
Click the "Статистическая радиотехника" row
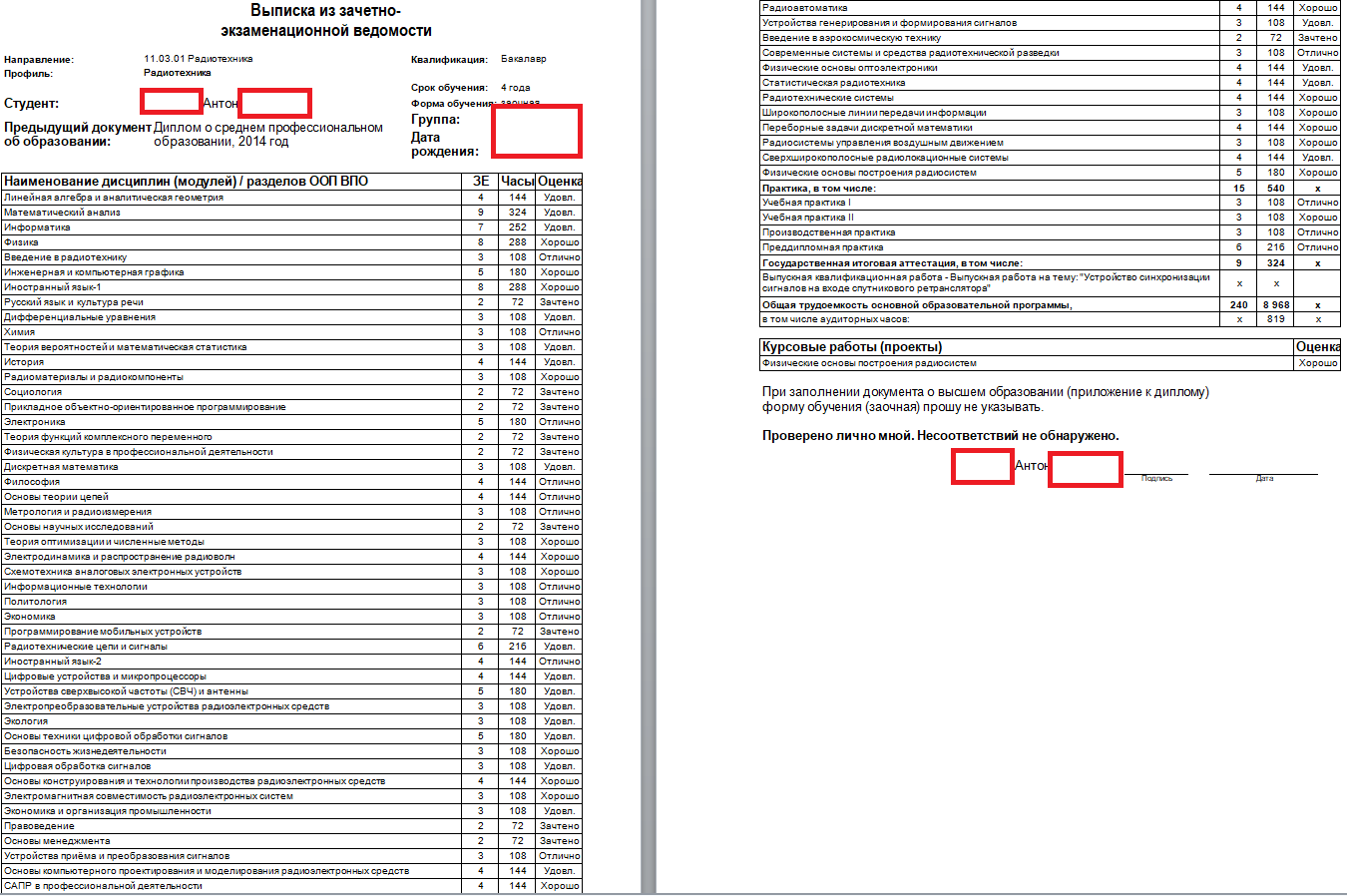pos(1050,83)
